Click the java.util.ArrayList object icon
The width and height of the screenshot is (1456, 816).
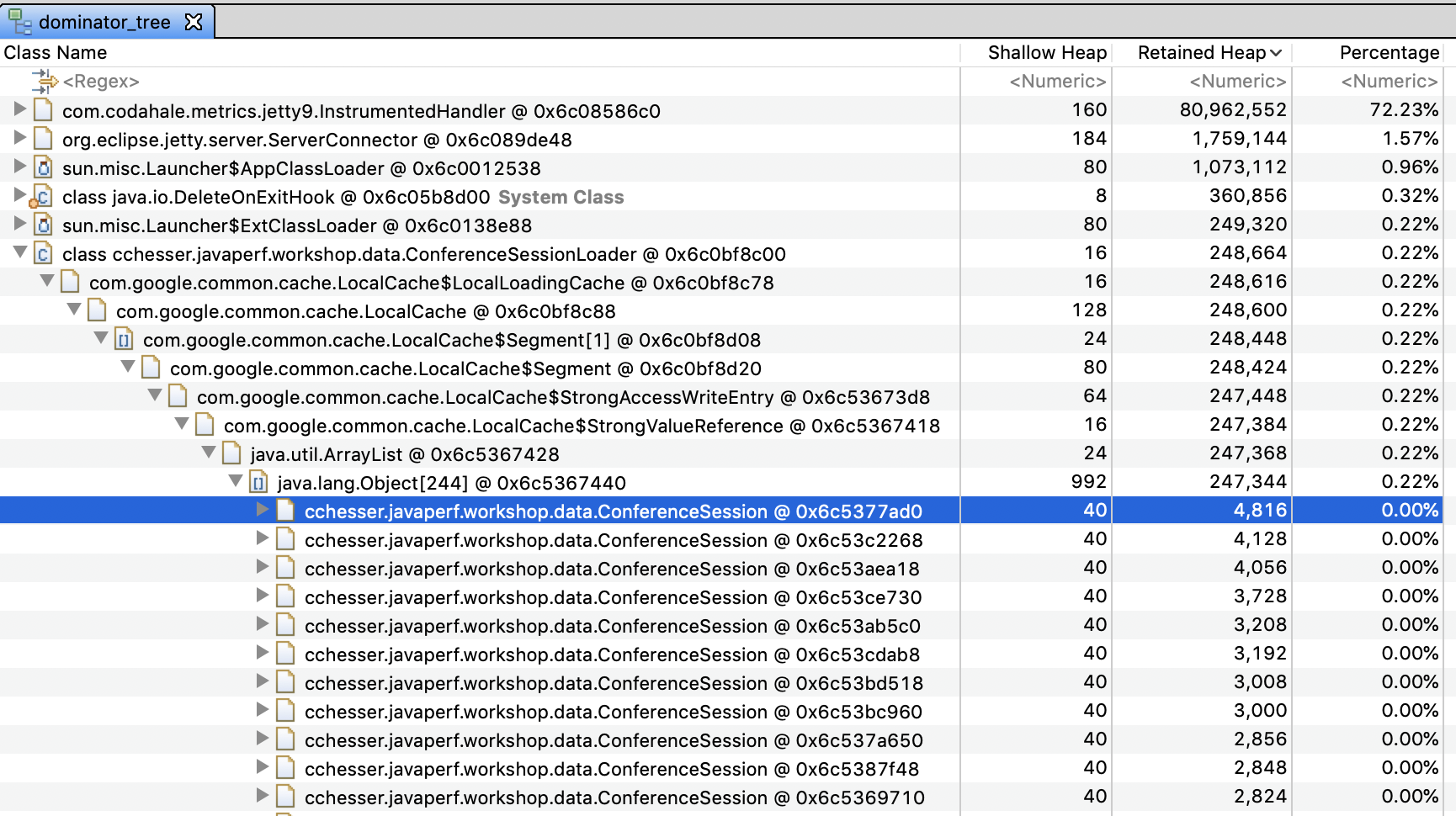coord(232,453)
